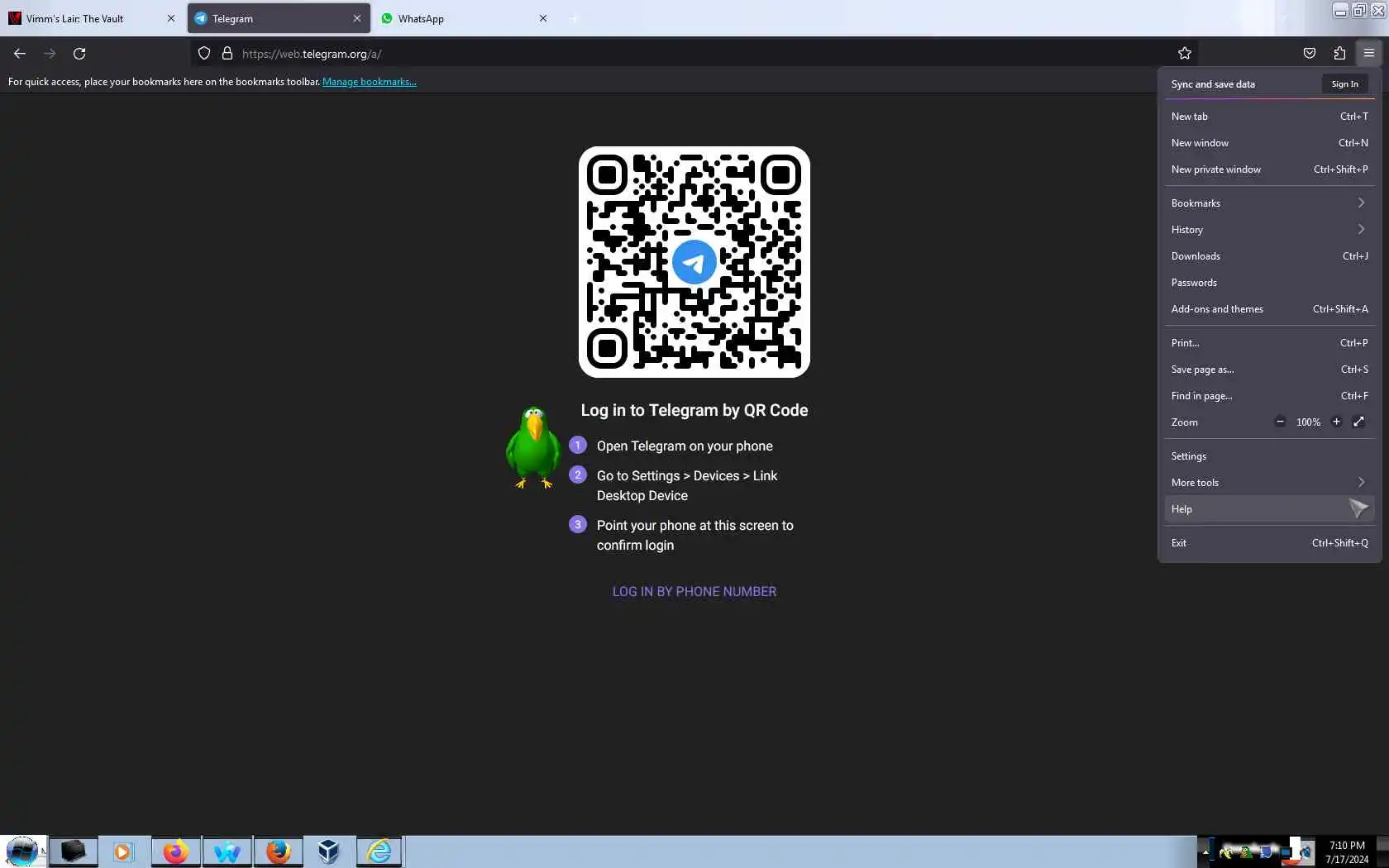Bookmark this page with the star icon
The height and width of the screenshot is (868, 1389).
click(x=1185, y=54)
